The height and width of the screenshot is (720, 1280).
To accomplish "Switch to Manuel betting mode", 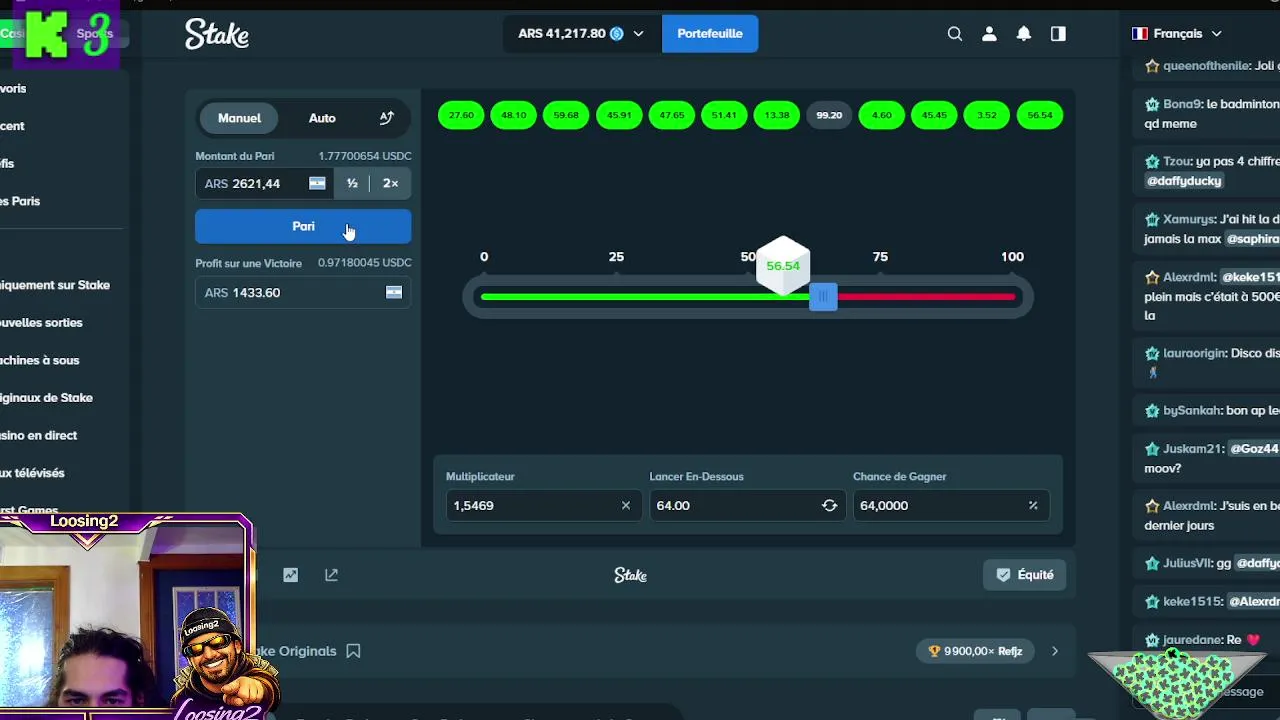I will click(x=239, y=118).
